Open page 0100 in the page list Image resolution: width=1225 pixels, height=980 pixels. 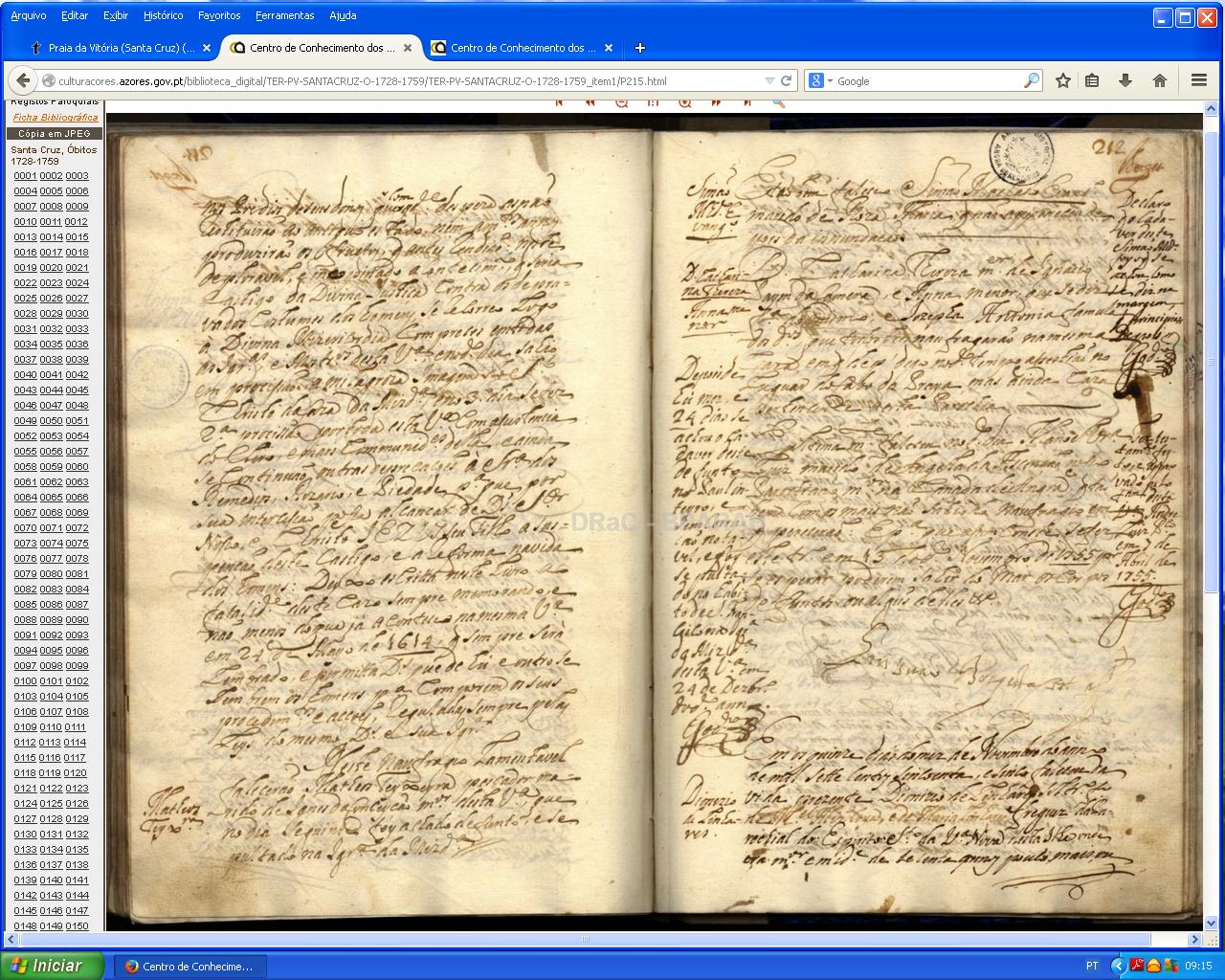(x=25, y=681)
